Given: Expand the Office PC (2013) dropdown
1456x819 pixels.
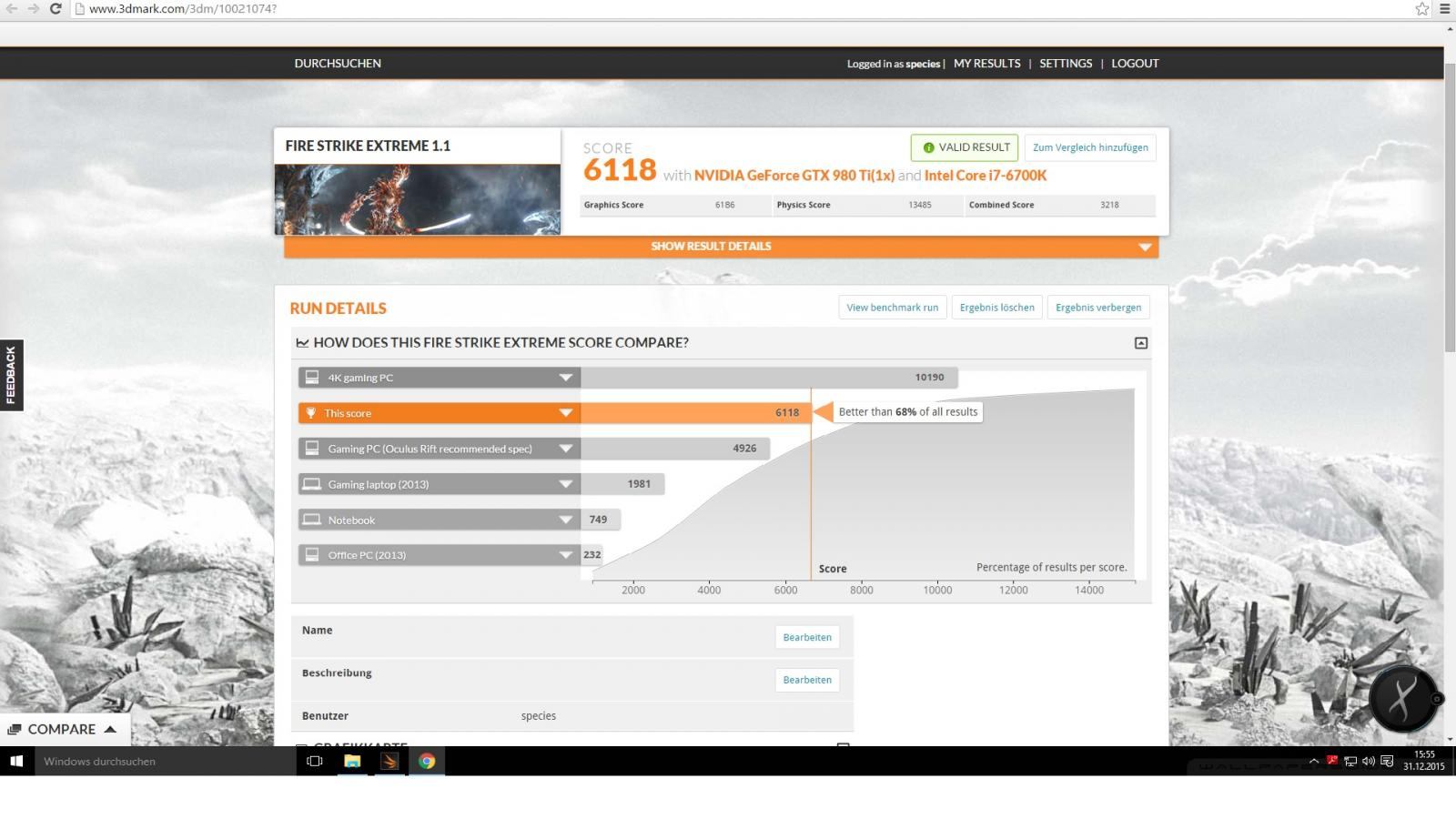Looking at the screenshot, I should (x=565, y=555).
